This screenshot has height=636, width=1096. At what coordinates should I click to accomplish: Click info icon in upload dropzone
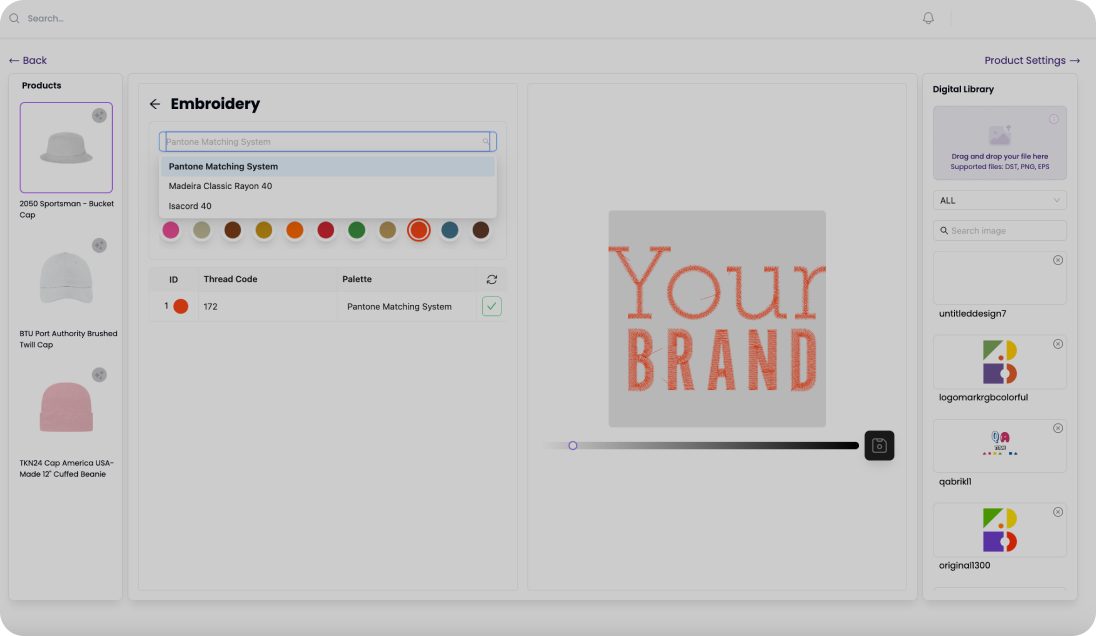[1053, 120]
